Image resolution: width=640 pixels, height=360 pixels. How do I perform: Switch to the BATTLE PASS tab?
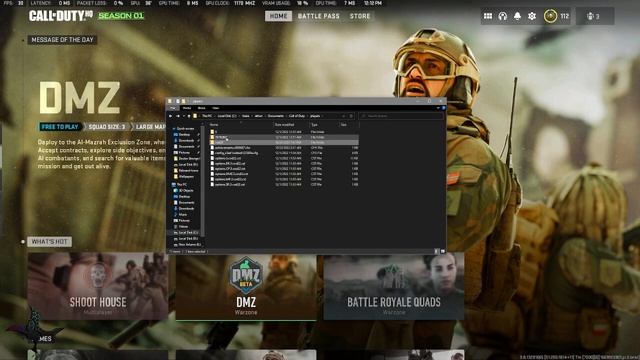[x=318, y=16]
